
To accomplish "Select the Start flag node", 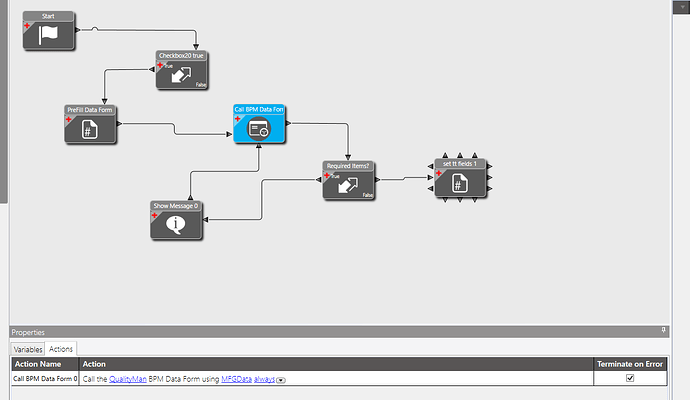I will point(49,31).
